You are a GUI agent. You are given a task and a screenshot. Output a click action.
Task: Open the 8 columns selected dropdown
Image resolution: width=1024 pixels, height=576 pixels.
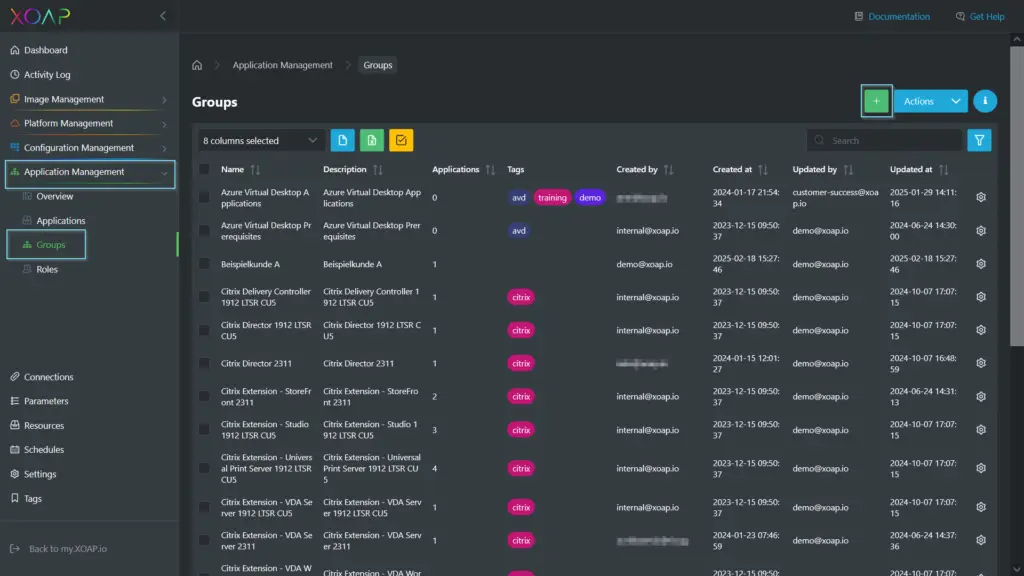pyautogui.click(x=258, y=140)
